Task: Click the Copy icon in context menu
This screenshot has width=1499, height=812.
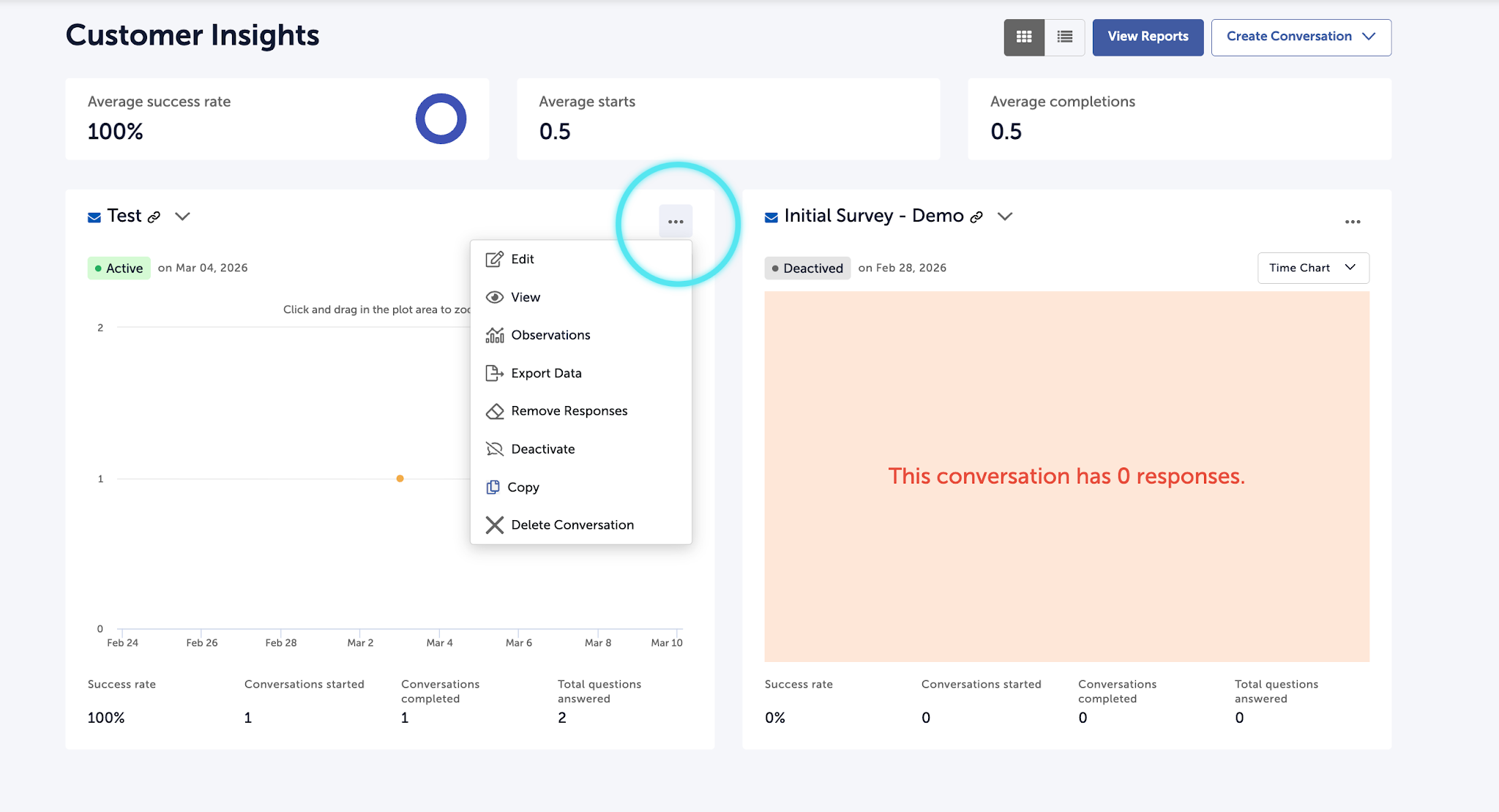Action: [493, 487]
